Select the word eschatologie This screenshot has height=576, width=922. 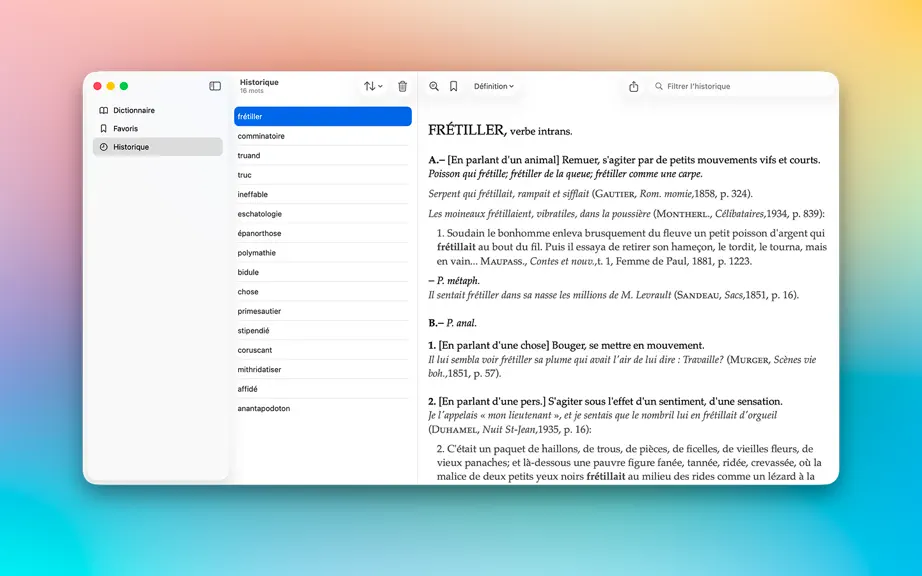click(323, 213)
